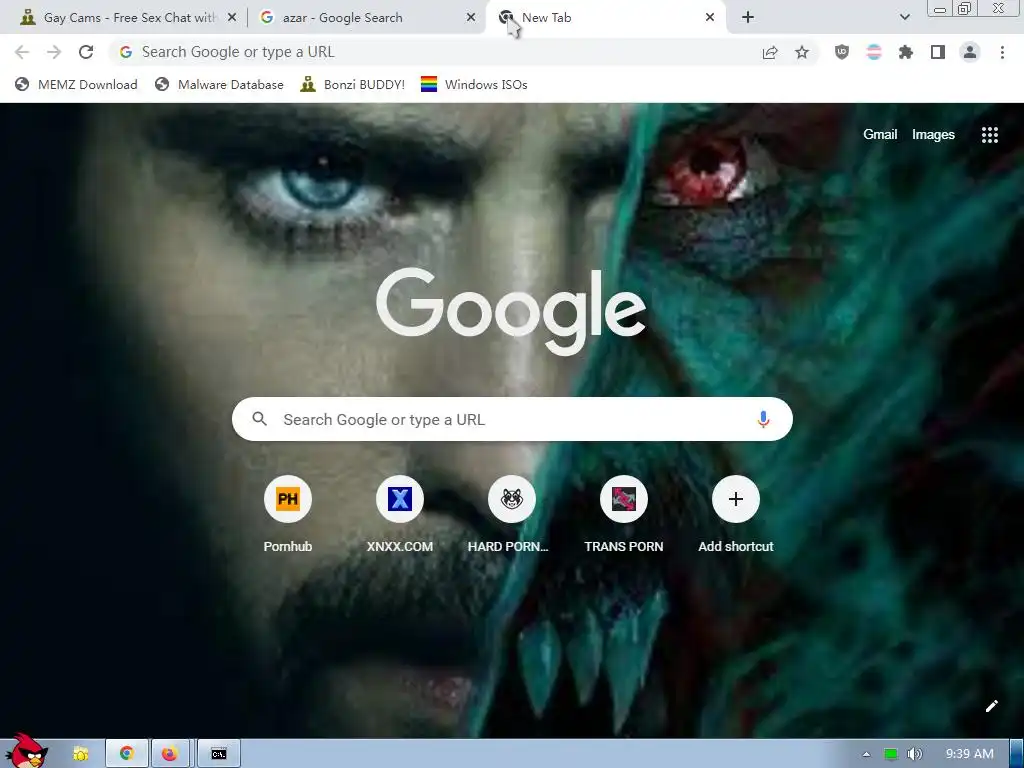Reload the current page

point(86,52)
